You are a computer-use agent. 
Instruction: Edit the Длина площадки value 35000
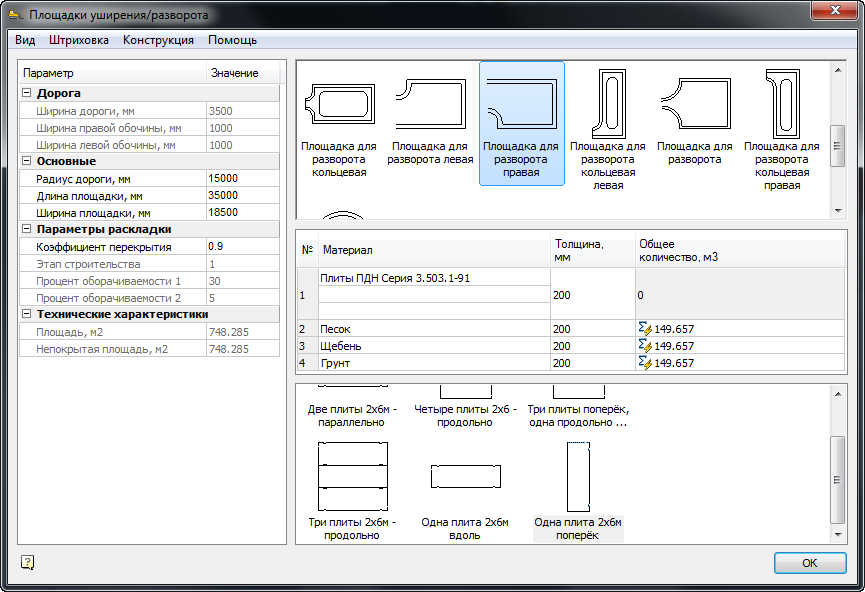click(243, 195)
